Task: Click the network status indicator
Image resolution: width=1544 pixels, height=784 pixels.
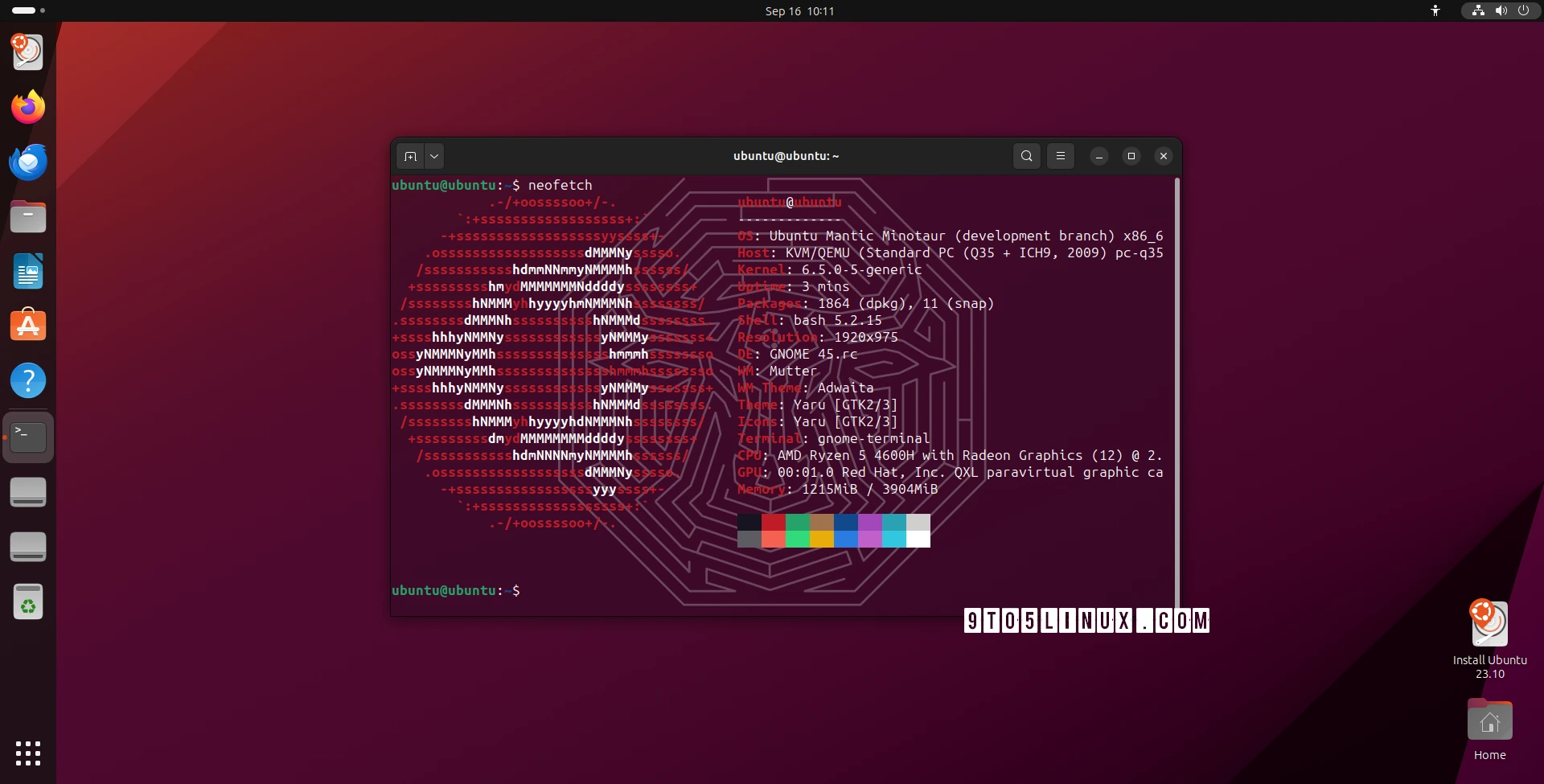Action: coord(1477,10)
